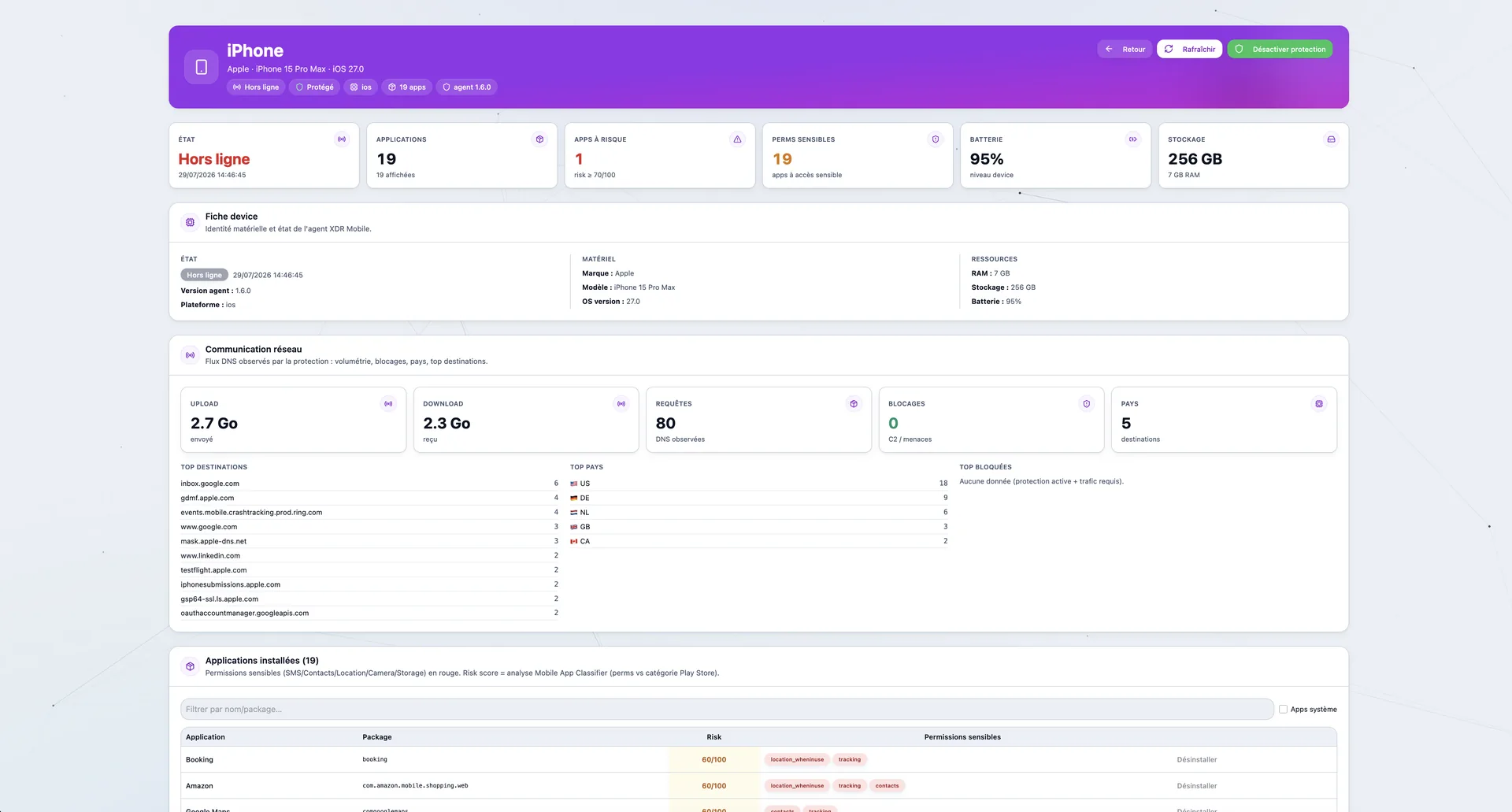The image size is (1512, 812).
Task: Click oauthaccountmanager.googleapis.com row
Action: (x=369, y=613)
